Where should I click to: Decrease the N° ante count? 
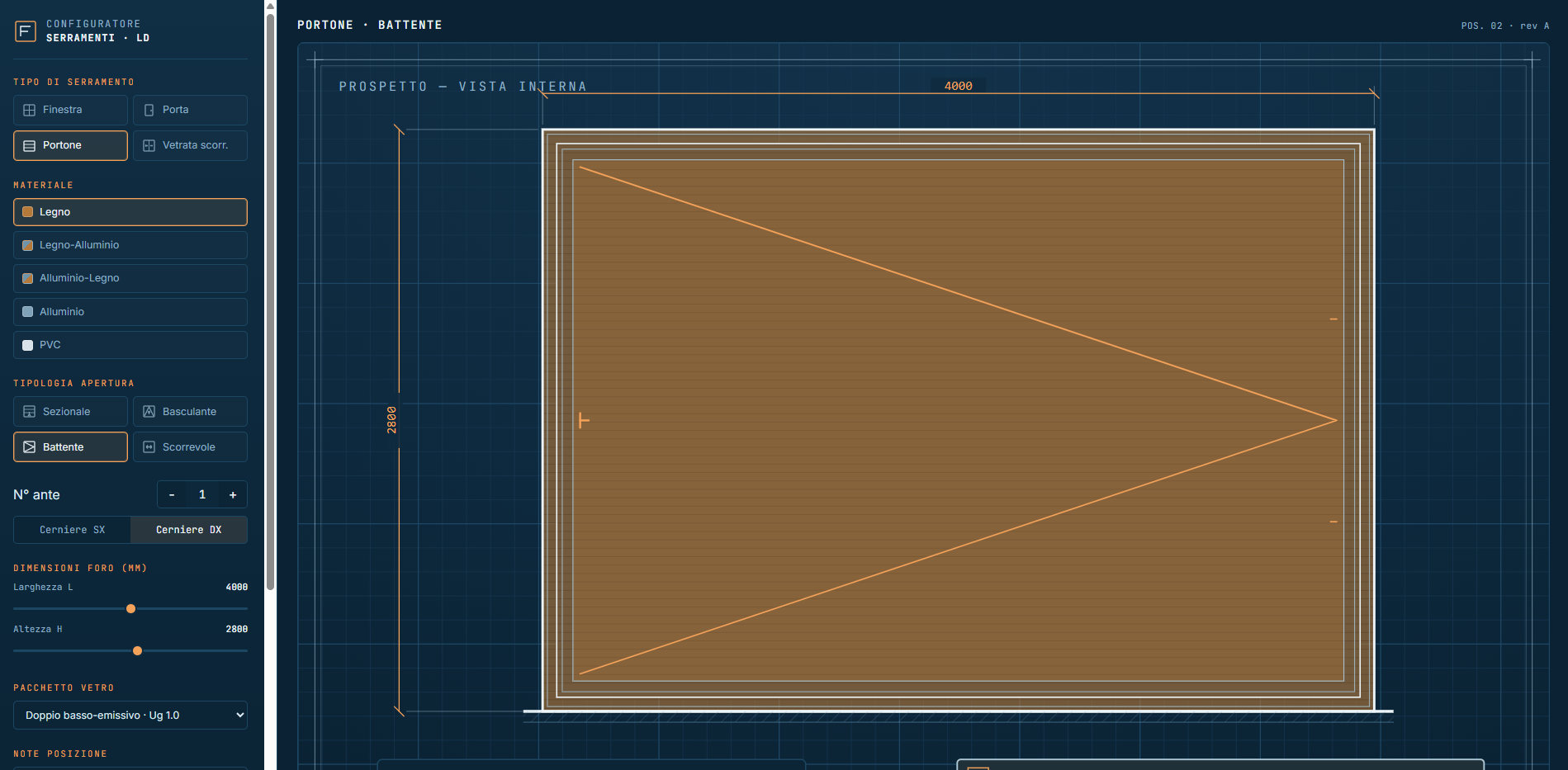pos(172,495)
